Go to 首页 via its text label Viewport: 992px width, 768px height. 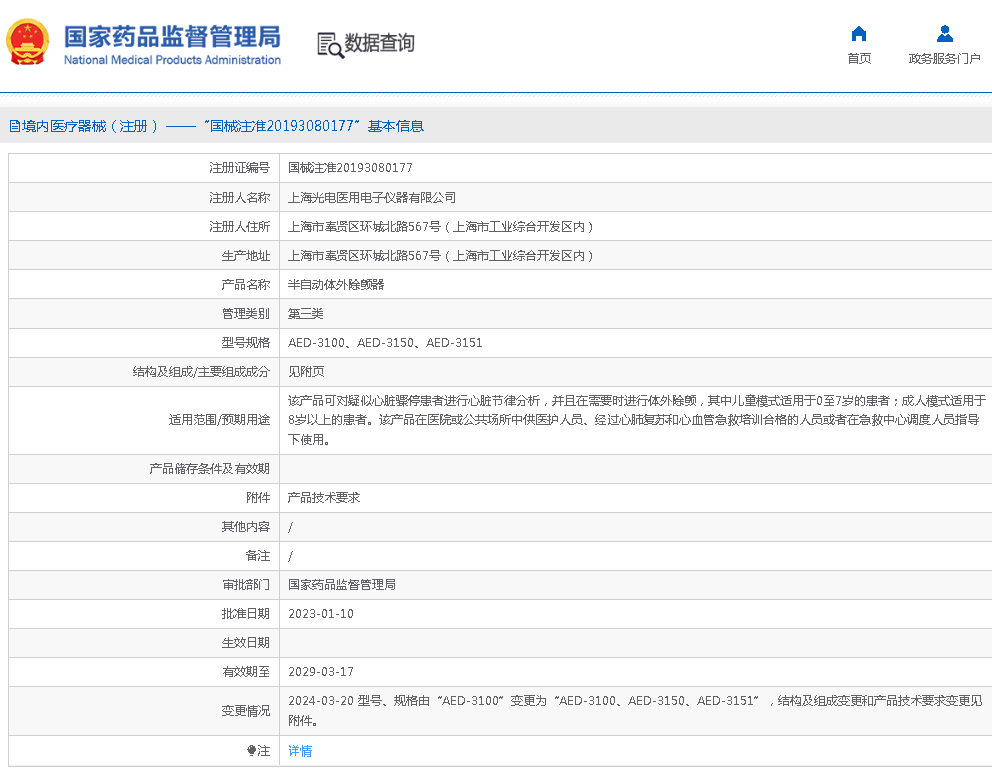click(859, 59)
